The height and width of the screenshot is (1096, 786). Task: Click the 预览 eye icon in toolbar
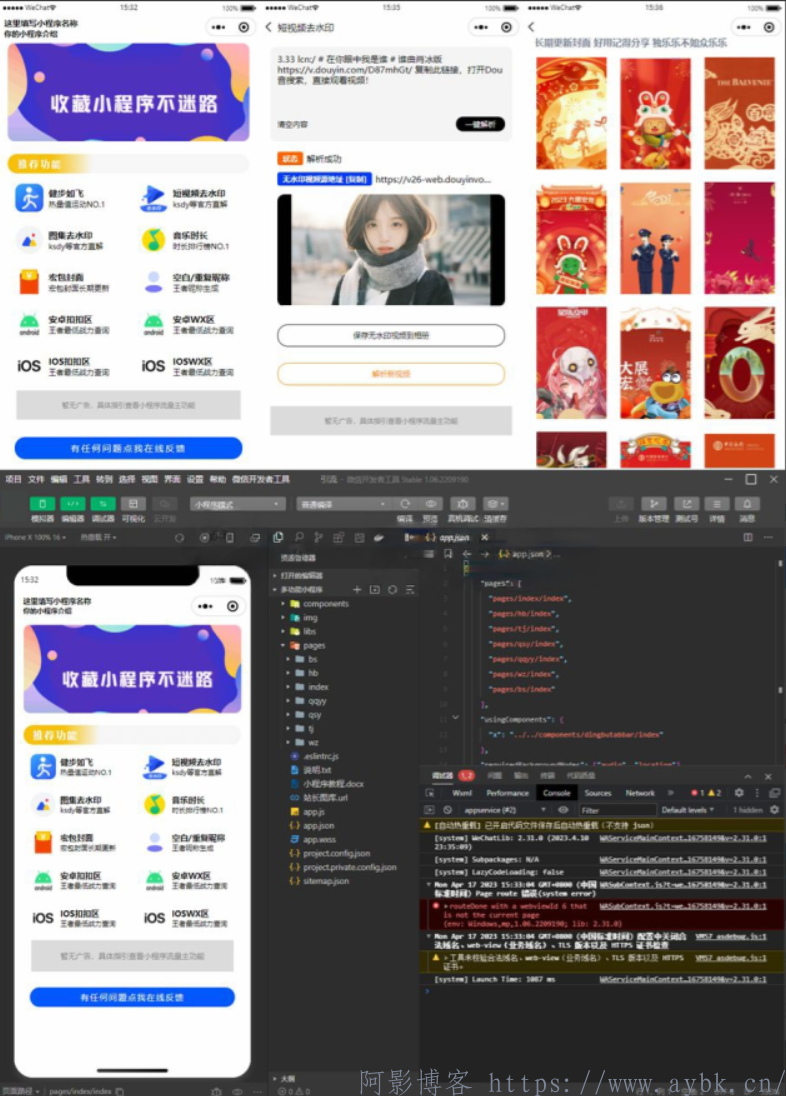[x=431, y=504]
